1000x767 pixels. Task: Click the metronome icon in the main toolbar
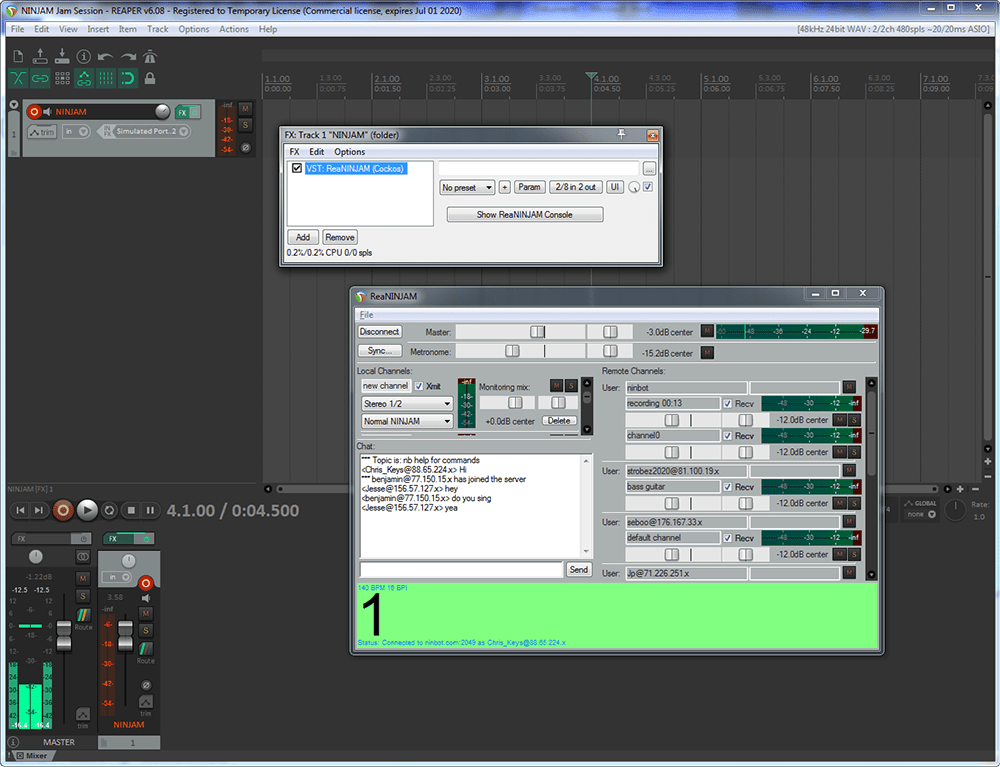[150, 56]
